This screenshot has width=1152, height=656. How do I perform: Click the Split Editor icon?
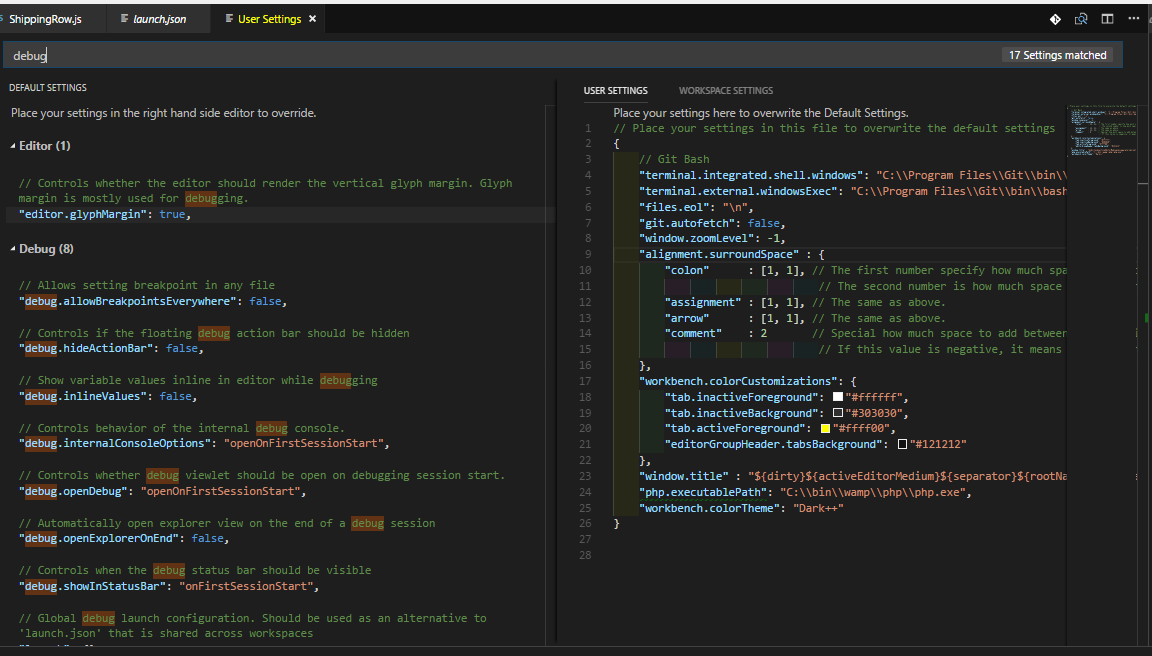coord(1107,19)
